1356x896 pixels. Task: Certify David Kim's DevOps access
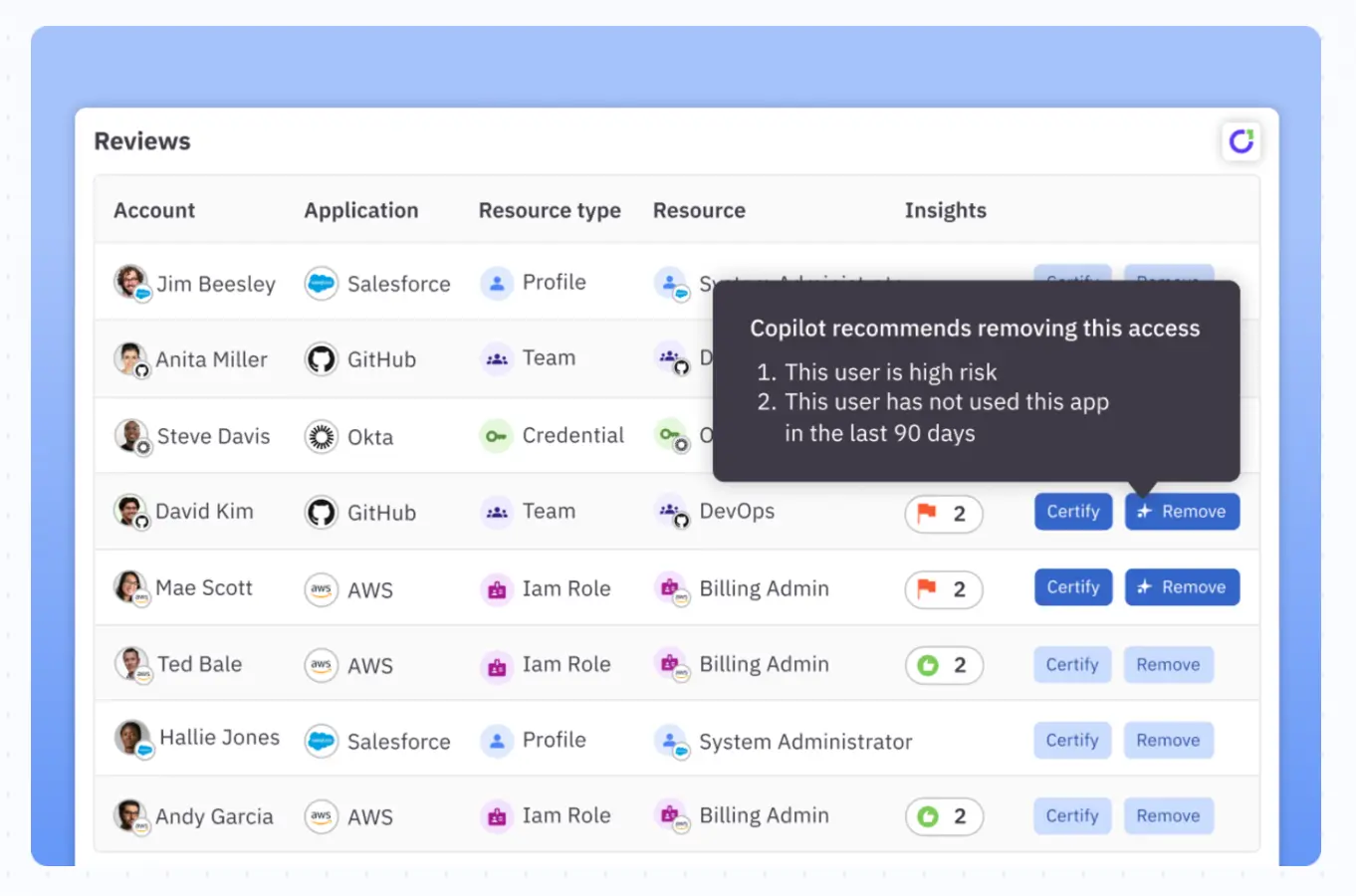tap(1072, 512)
